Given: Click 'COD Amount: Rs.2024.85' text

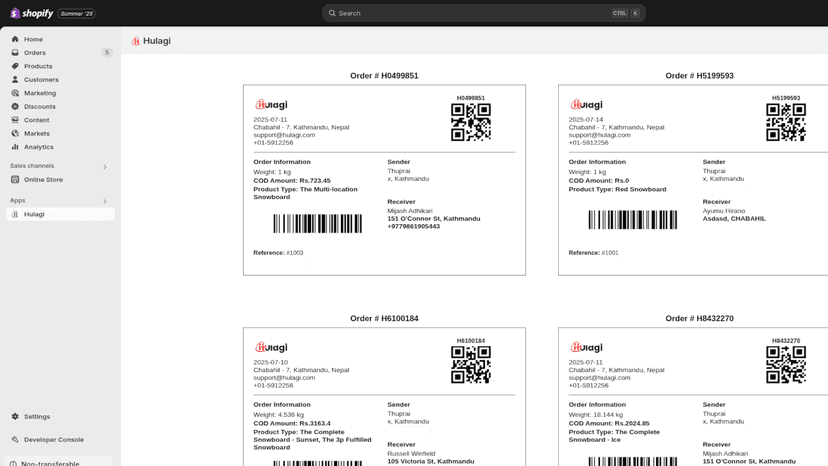Looking at the screenshot, I should 609,423.
